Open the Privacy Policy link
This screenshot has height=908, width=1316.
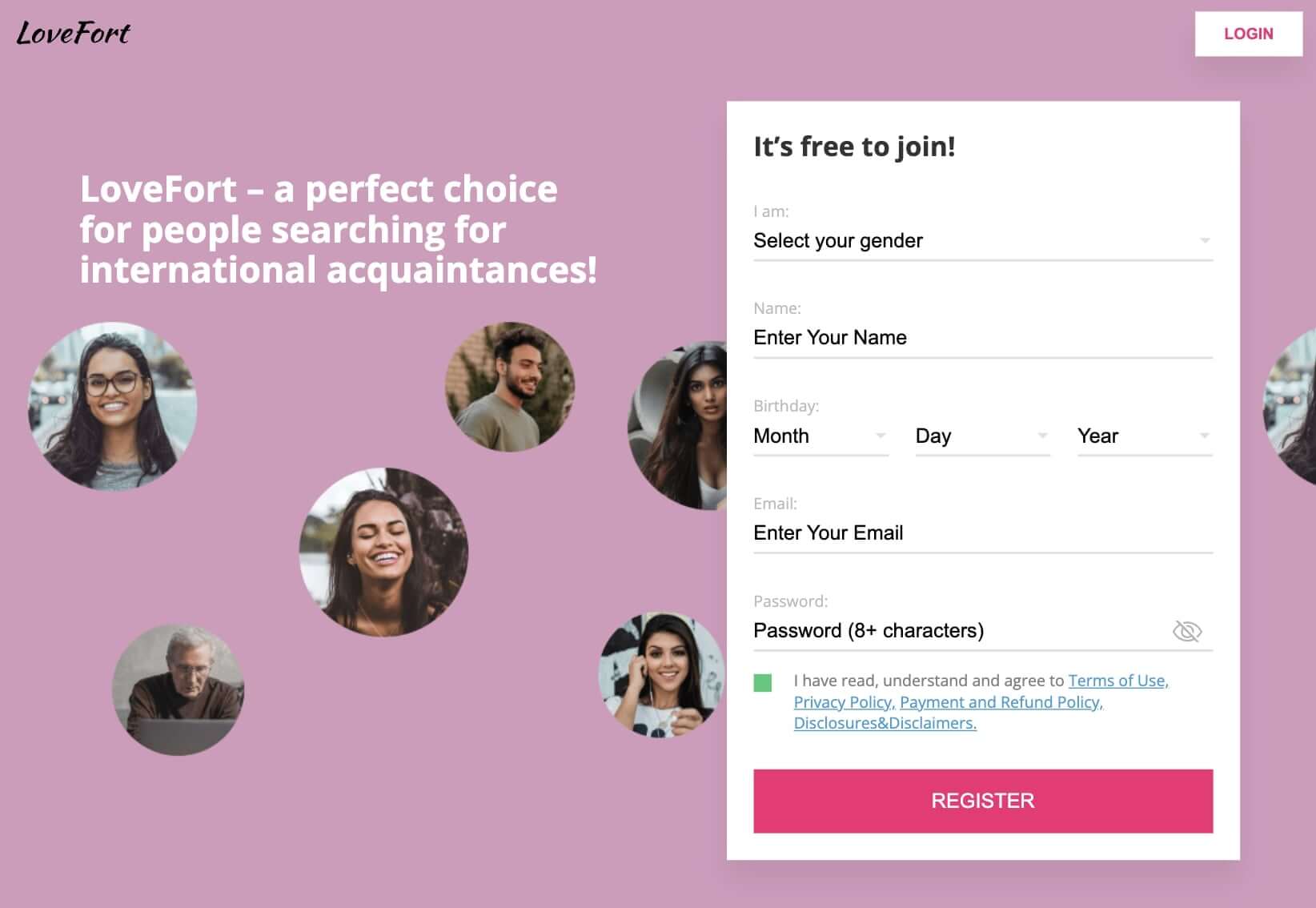point(844,702)
